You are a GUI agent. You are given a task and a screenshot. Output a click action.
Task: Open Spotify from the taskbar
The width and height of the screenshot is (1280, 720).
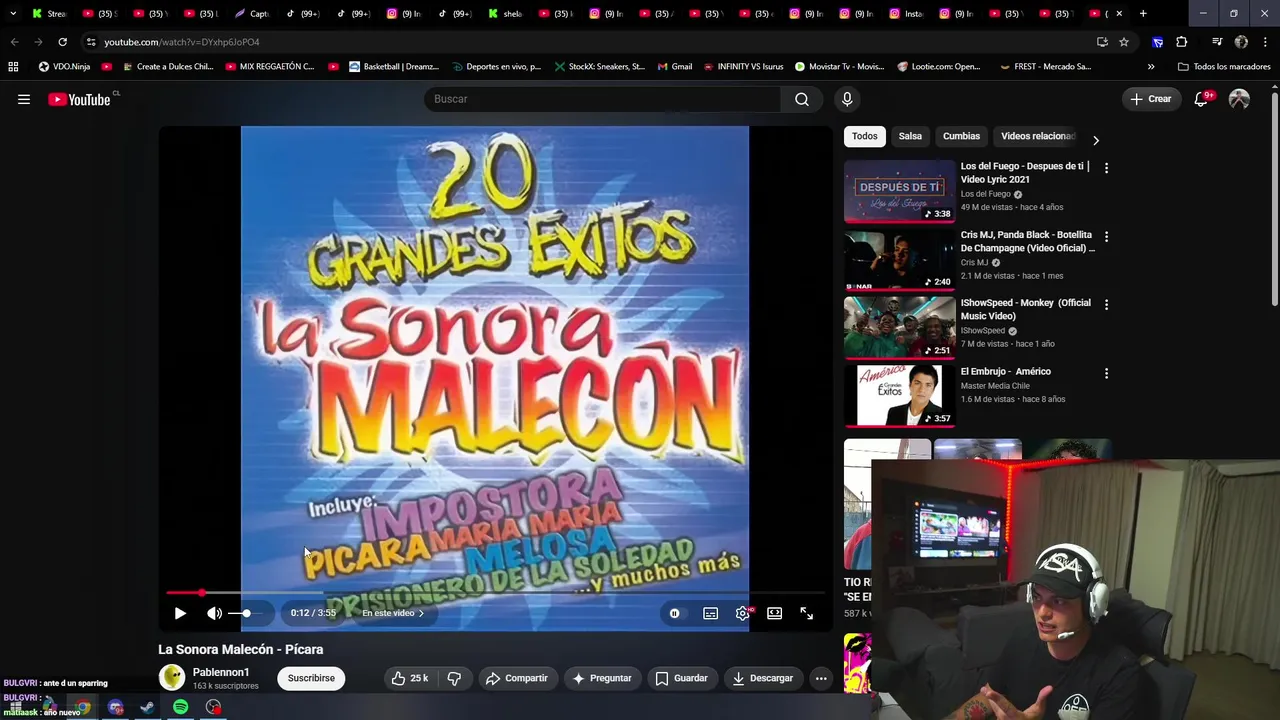(180, 707)
